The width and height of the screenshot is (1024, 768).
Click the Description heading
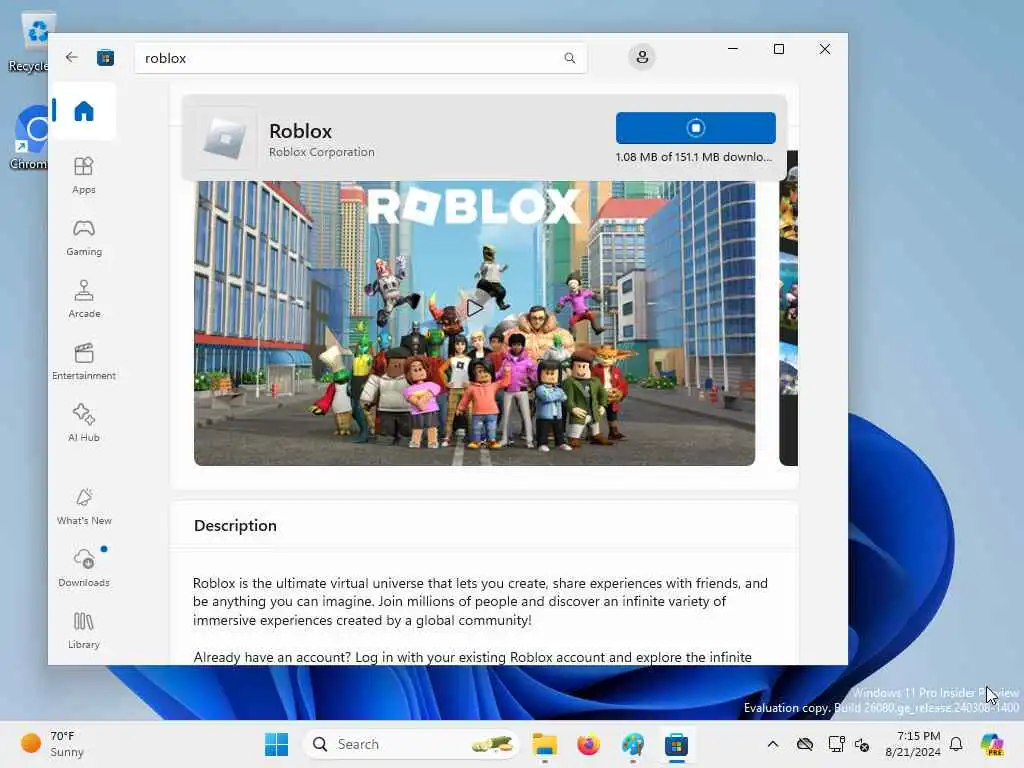(x=235, y=526)
